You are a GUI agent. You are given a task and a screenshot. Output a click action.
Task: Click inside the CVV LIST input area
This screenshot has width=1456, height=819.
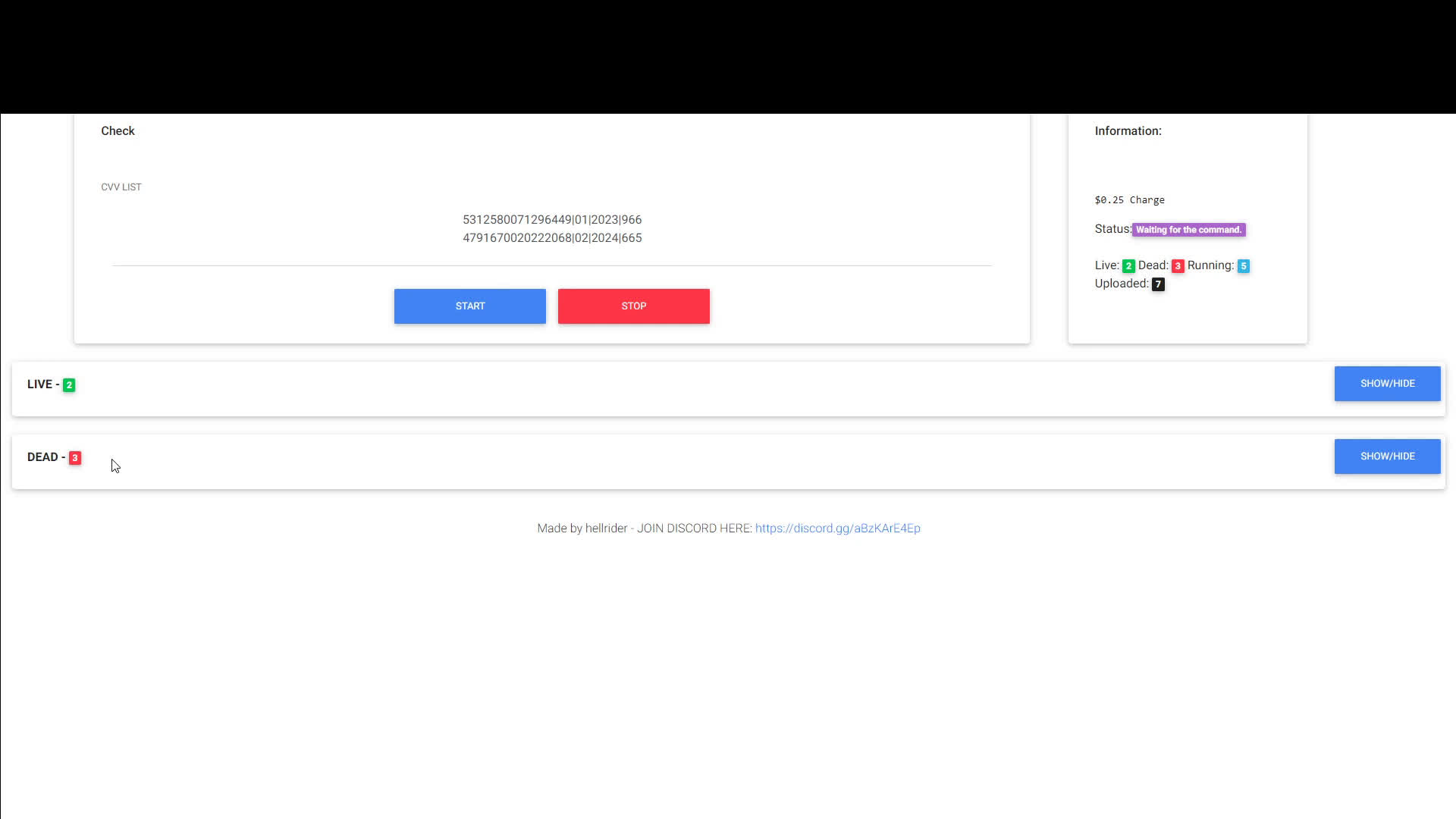552,227
